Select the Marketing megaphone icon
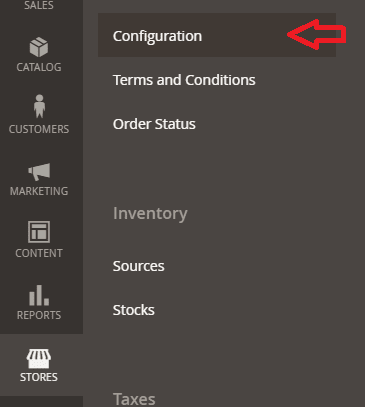This screenshot has width=365, height=407. (x=39, y=172)
